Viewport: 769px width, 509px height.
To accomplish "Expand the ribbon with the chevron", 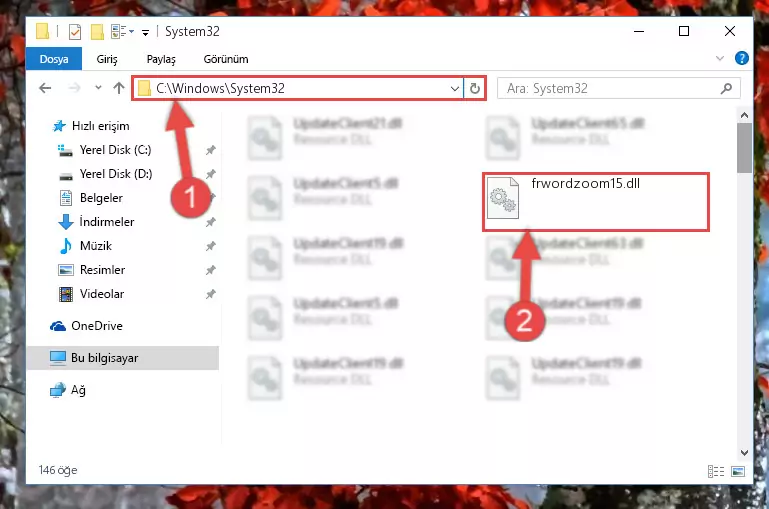I will tap(719, 58).
